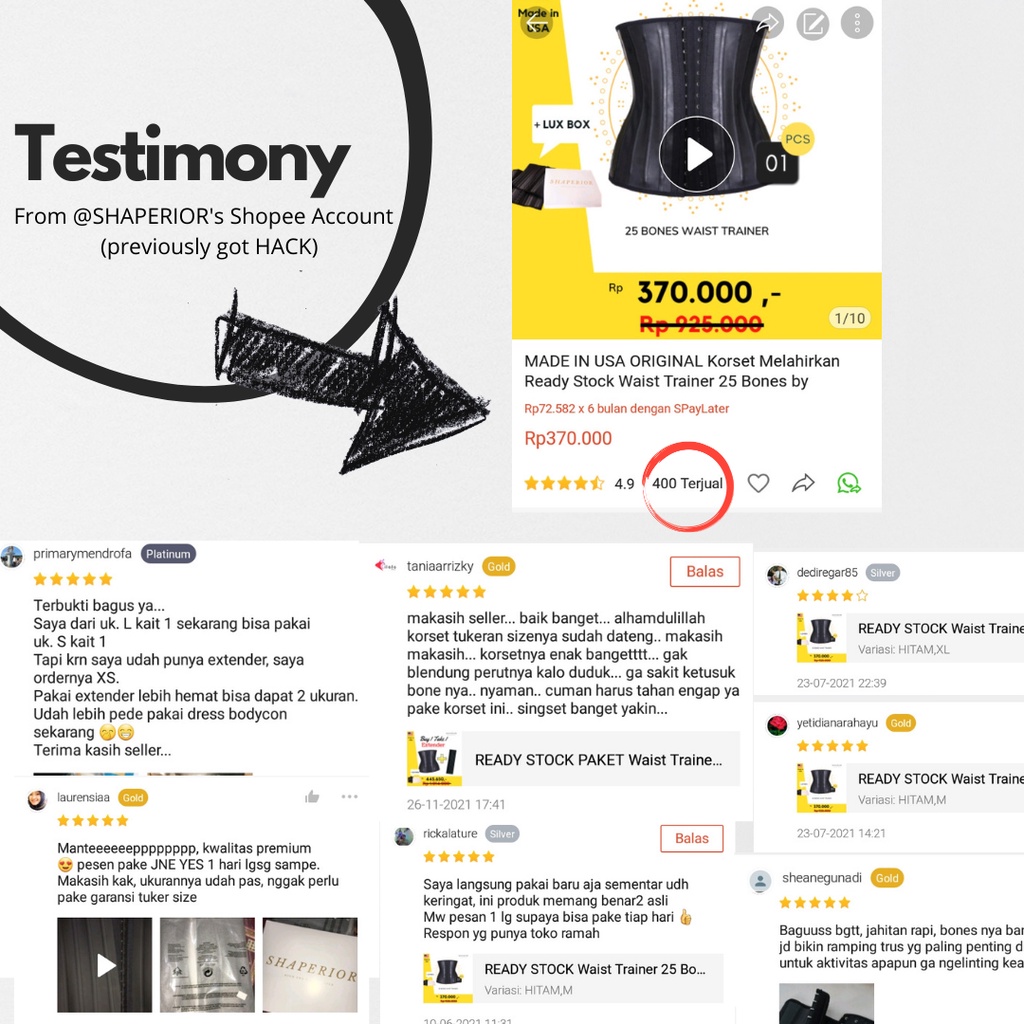Open READY STOCK PAKET Waist Trainer product link
1024x1024 pixels.
(573, 759)
